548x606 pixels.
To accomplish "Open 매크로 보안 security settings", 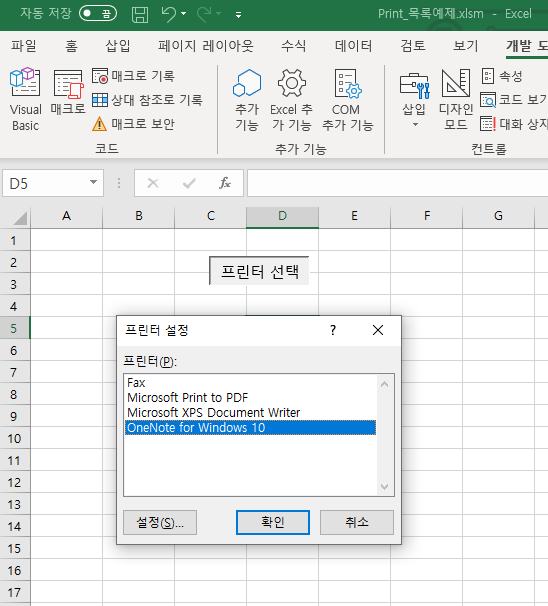I will coord(133,124).
